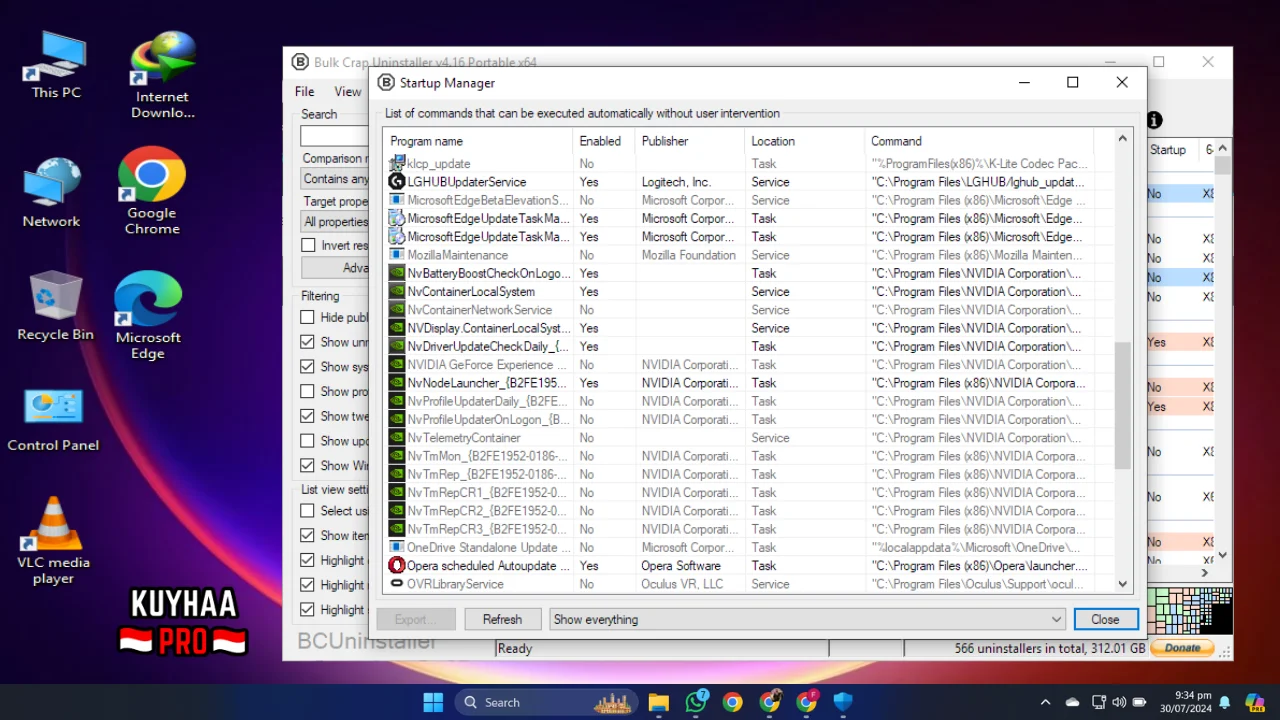Click the OneDrive cloud tray icon
The height and width of the screenshot is (720, 1280).
click(1072, 702)
